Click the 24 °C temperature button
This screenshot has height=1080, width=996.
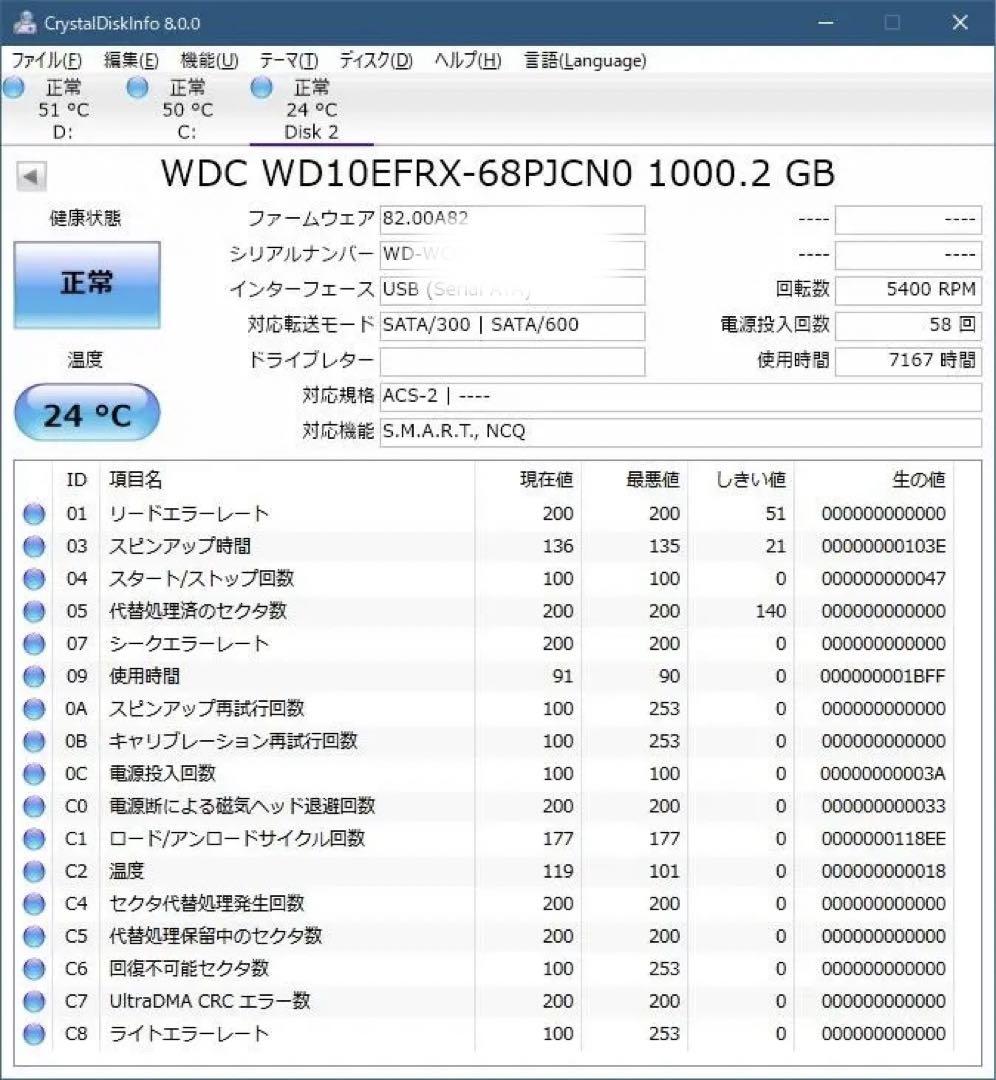point(87,413)
